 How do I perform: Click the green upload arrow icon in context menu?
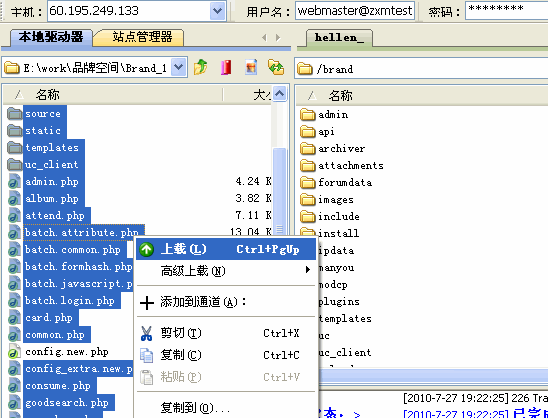click(146, 249)
